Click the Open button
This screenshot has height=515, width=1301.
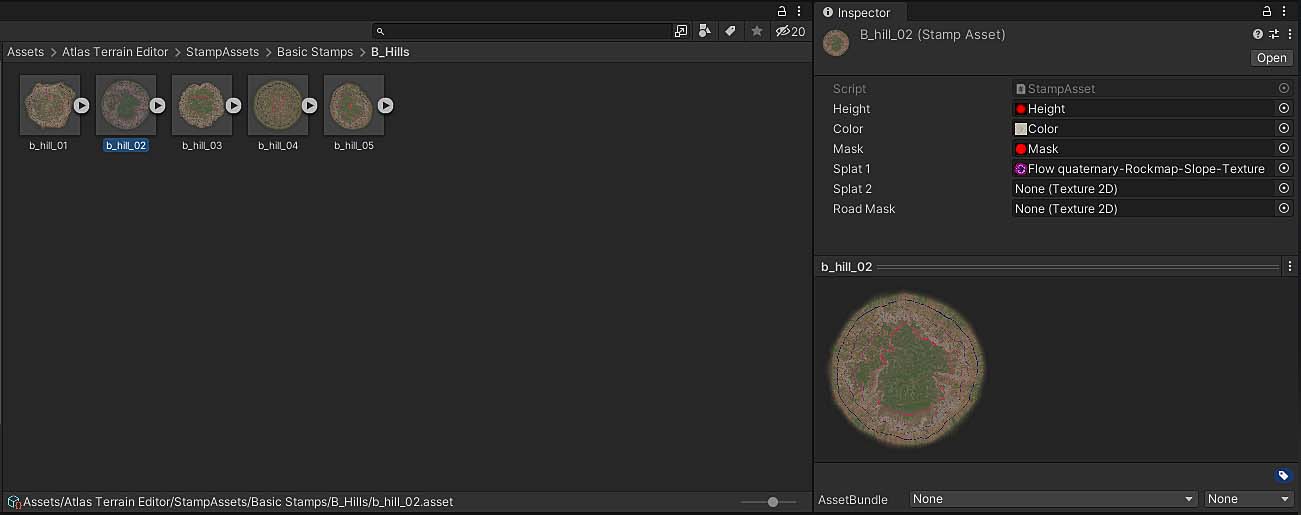pyautogui.click(x=1272, y=58)
